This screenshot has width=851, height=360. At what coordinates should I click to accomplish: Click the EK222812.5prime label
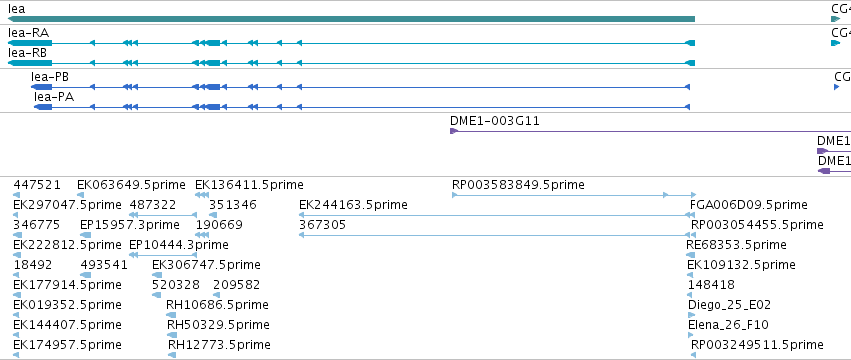coord(67,245)
